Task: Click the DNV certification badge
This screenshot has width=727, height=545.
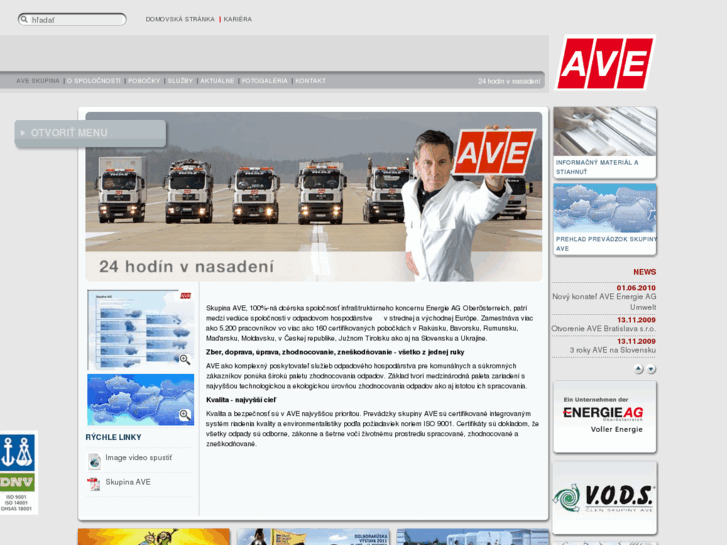Action: [x=18, y=472]
